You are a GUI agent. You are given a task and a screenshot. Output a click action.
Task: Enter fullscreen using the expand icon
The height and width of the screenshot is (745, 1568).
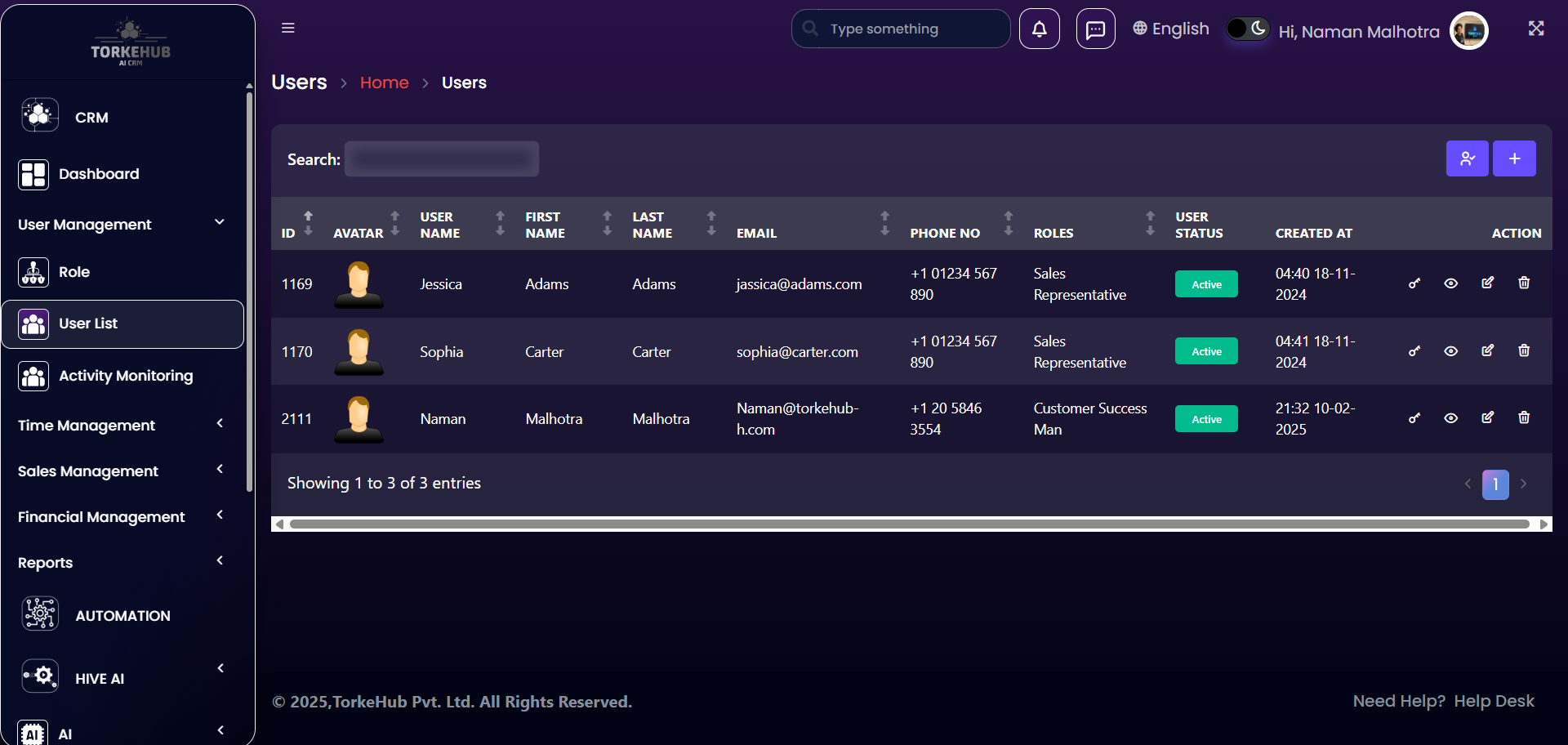click(1535, 29)
